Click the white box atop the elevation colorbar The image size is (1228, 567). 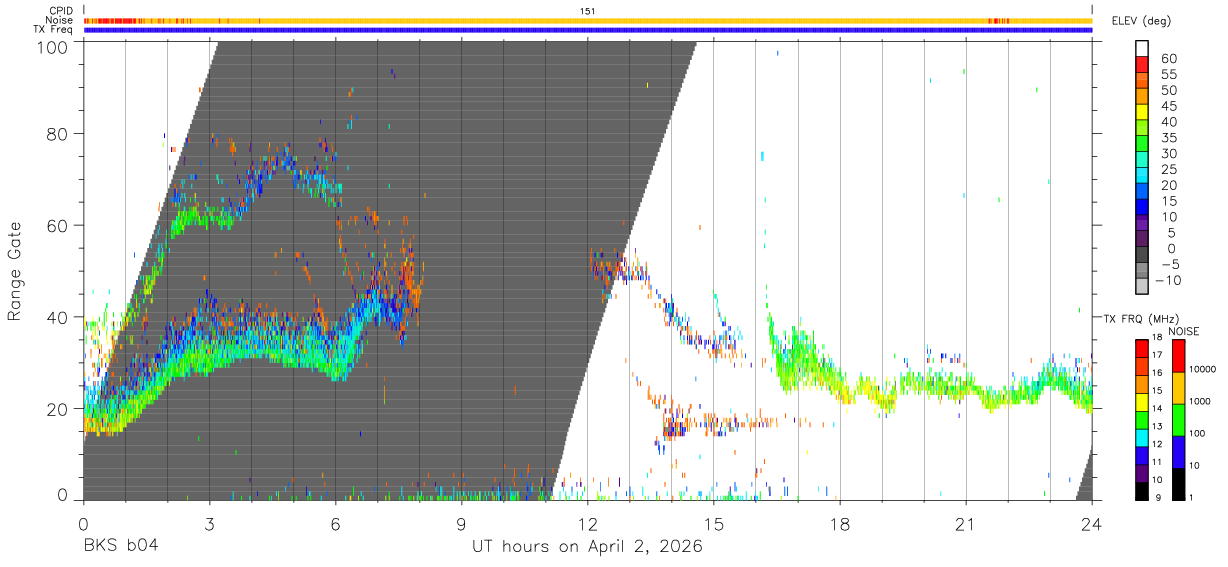coord(1143,49)
